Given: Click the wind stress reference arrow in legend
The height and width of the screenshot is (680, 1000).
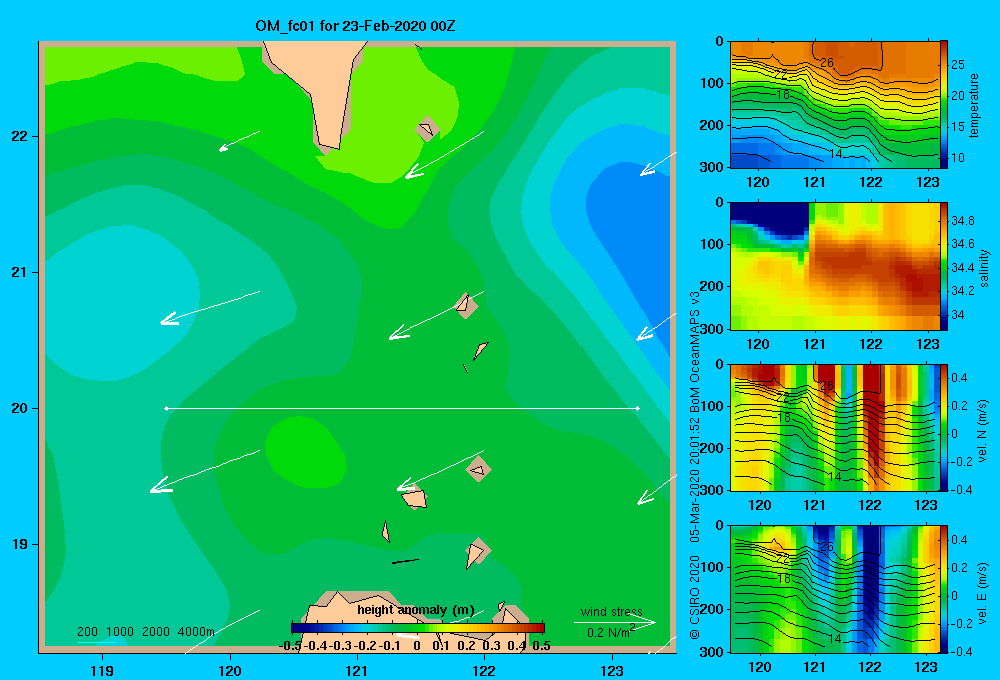Looking at the screenshot, I should pyautogui.click(x=615, y=622).
